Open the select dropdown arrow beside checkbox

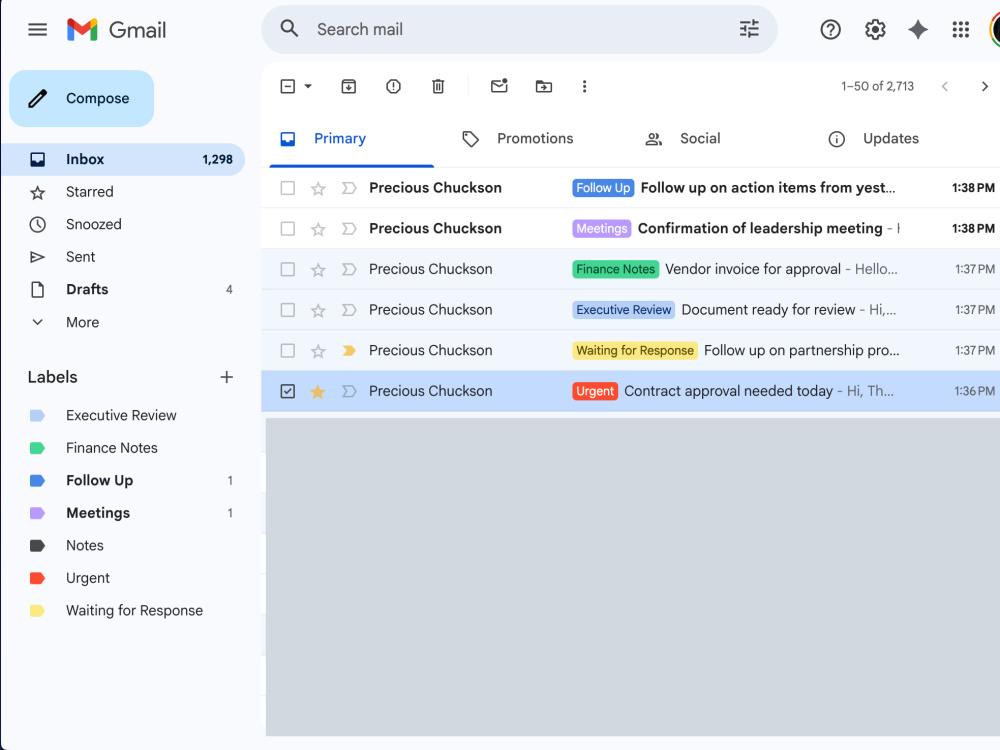(x=308, y=86)
